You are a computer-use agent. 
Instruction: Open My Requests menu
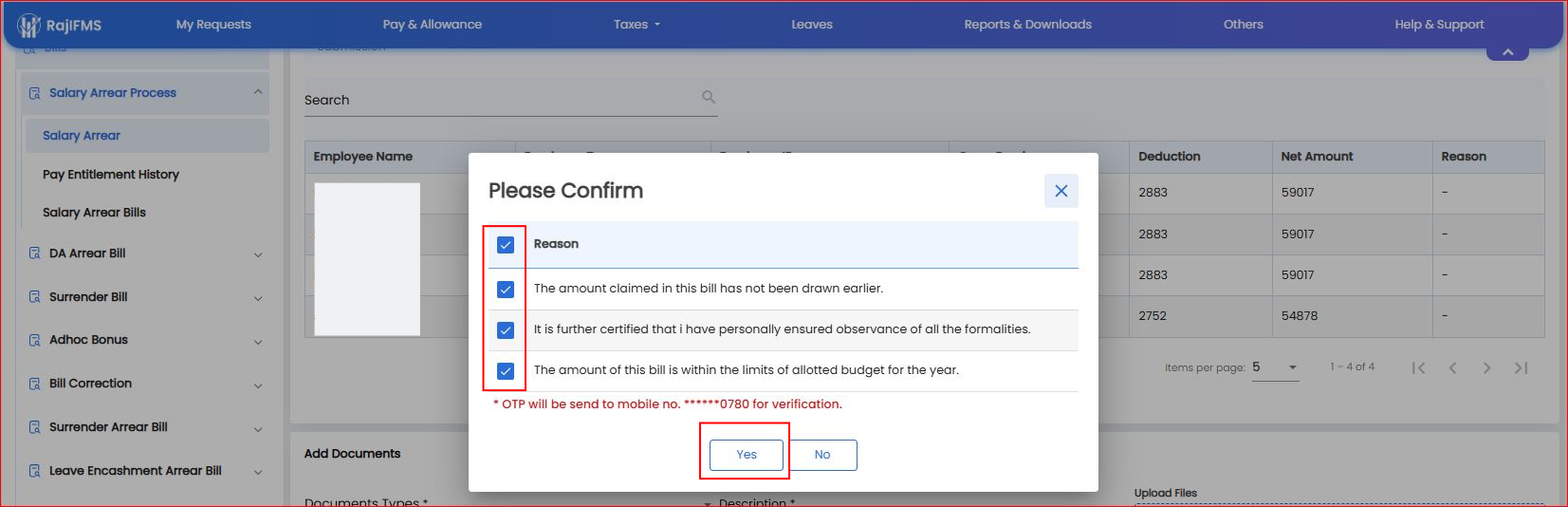point(213,25)
